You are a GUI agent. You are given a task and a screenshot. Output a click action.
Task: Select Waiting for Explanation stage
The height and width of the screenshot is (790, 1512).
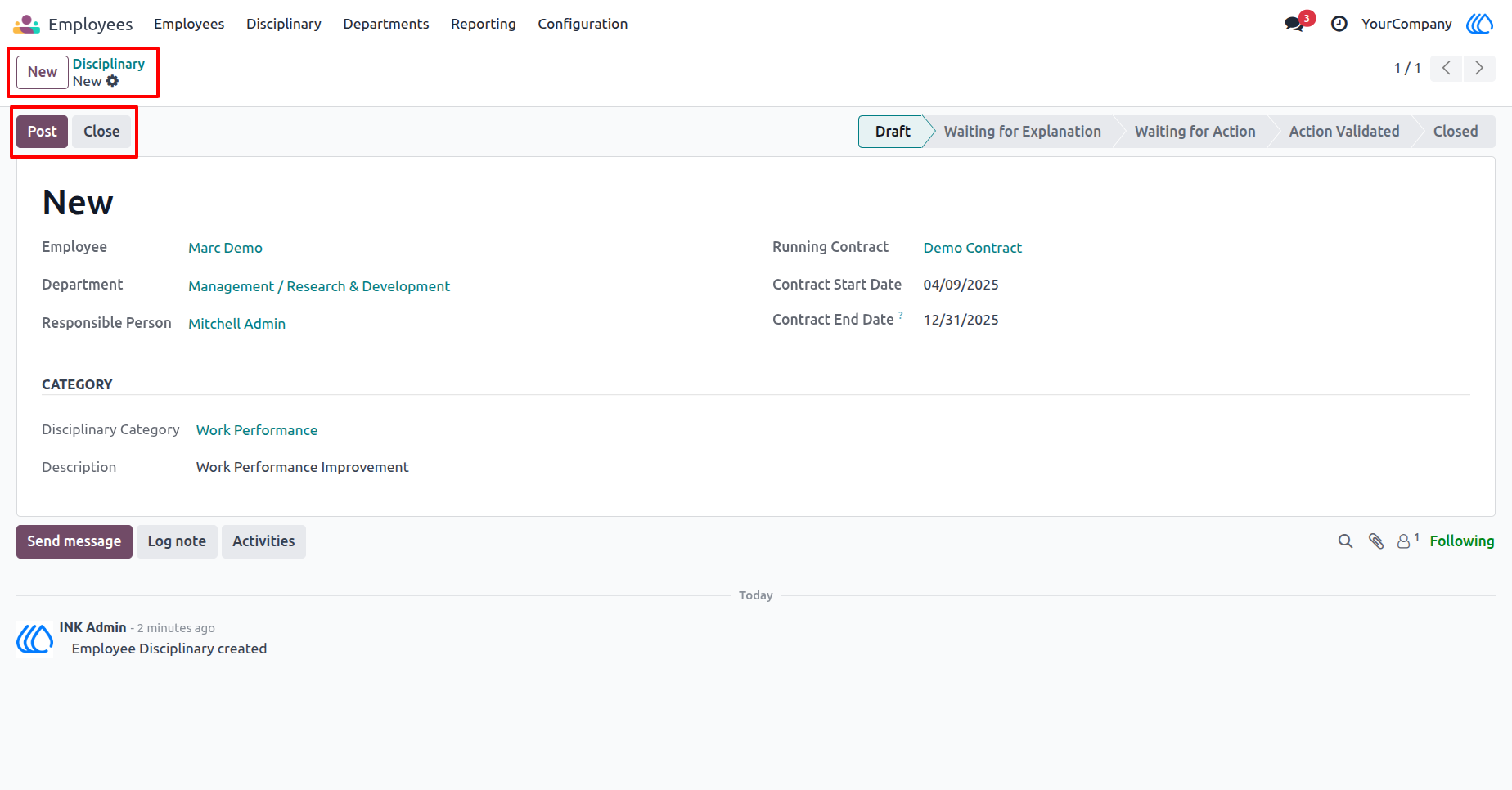pos(1022,132)
